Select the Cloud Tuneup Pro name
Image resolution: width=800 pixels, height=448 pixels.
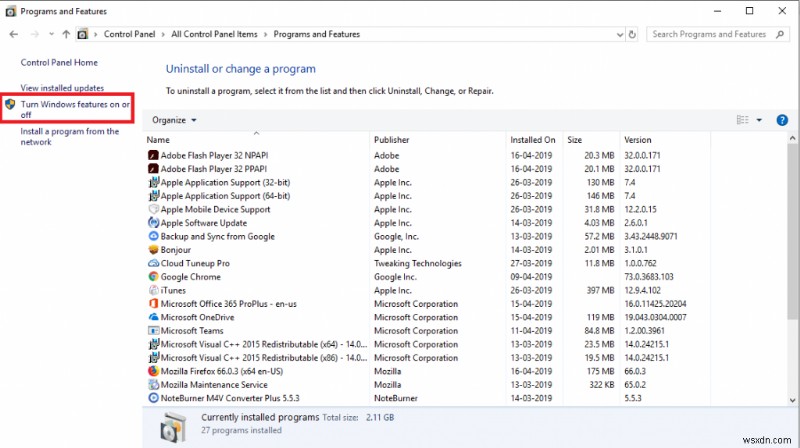pyautogui.click(x=195, y=263)
